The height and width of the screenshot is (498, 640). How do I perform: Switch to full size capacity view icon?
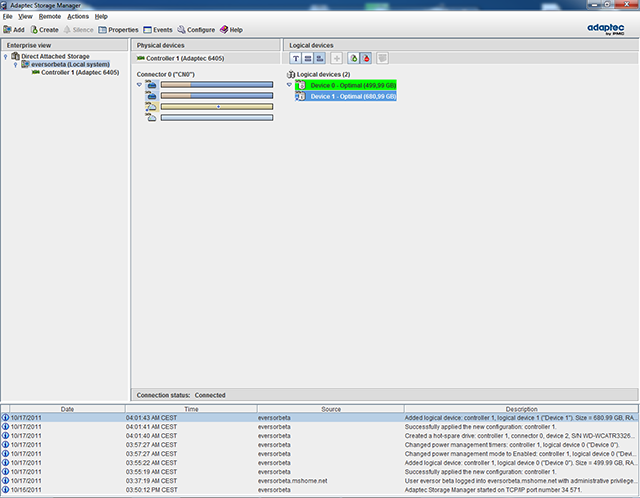coord(308,58)
